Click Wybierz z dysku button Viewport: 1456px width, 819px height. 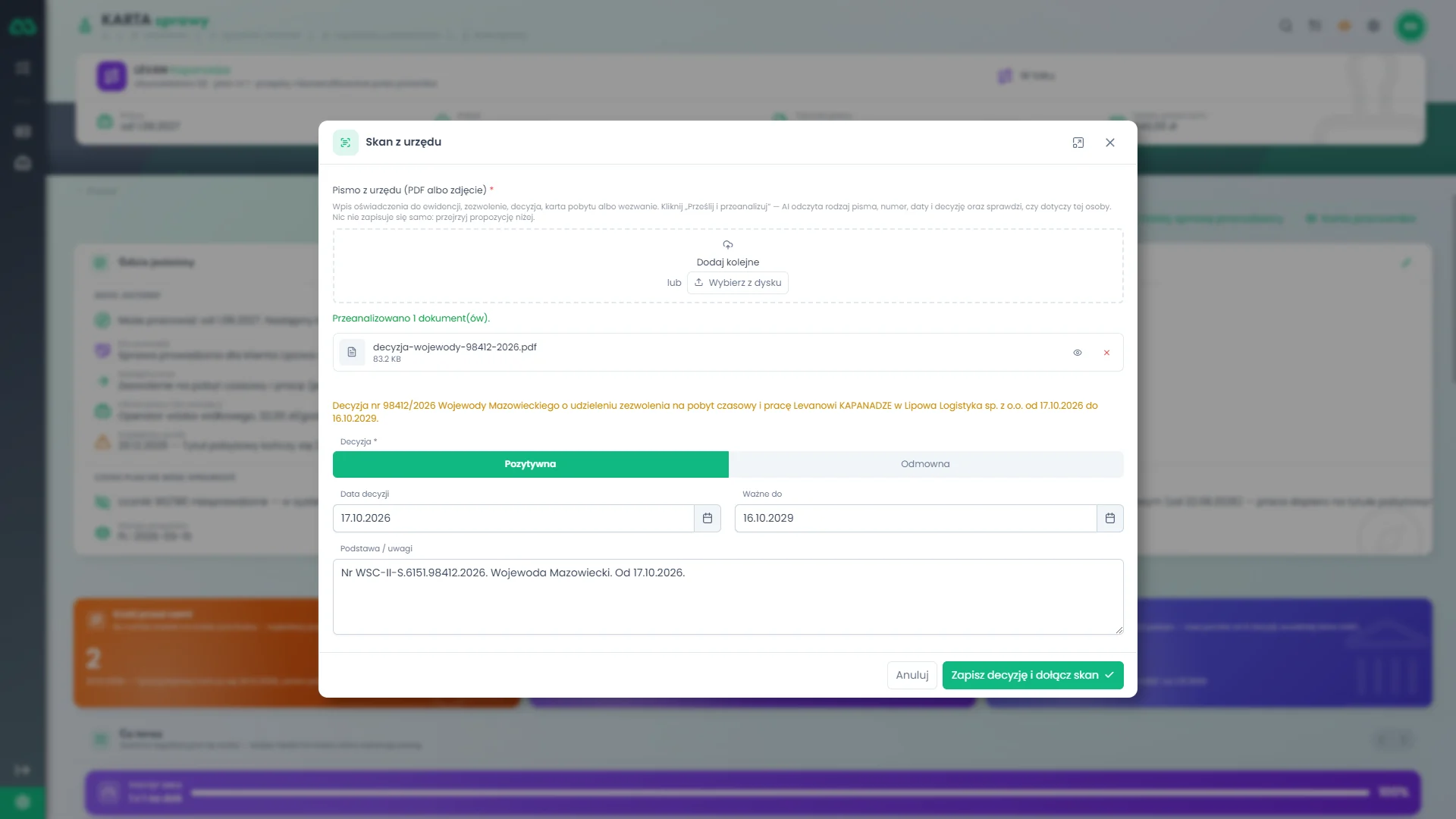pos(737,283)
